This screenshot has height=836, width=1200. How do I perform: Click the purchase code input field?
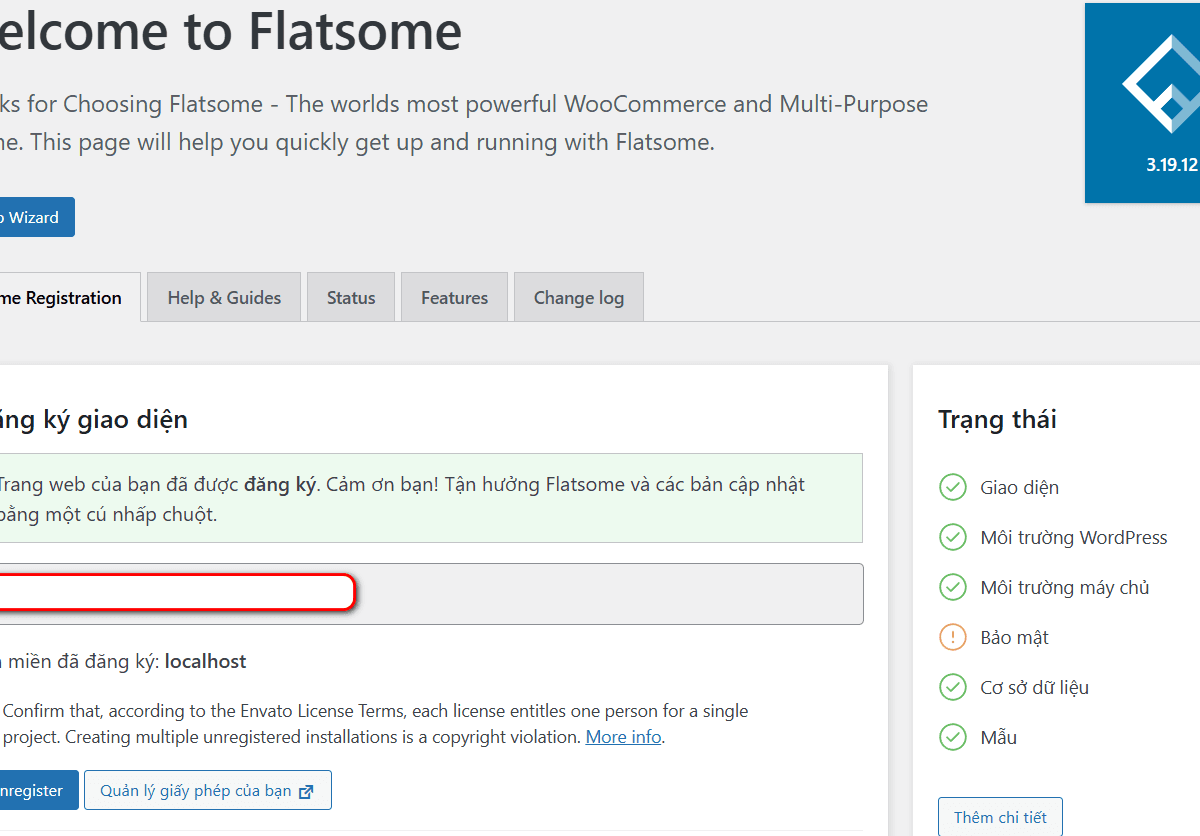coord(431,594)
